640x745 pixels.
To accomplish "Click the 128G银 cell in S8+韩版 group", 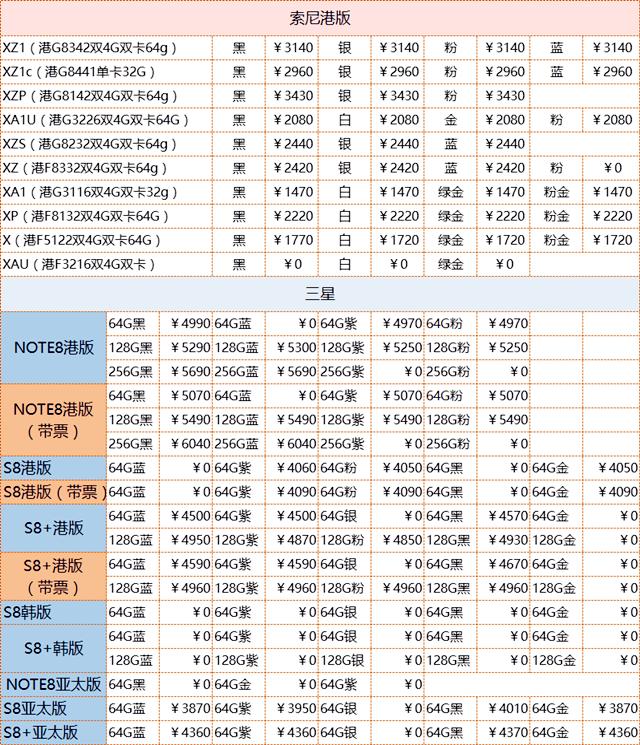I will click(x=344, y=660).
